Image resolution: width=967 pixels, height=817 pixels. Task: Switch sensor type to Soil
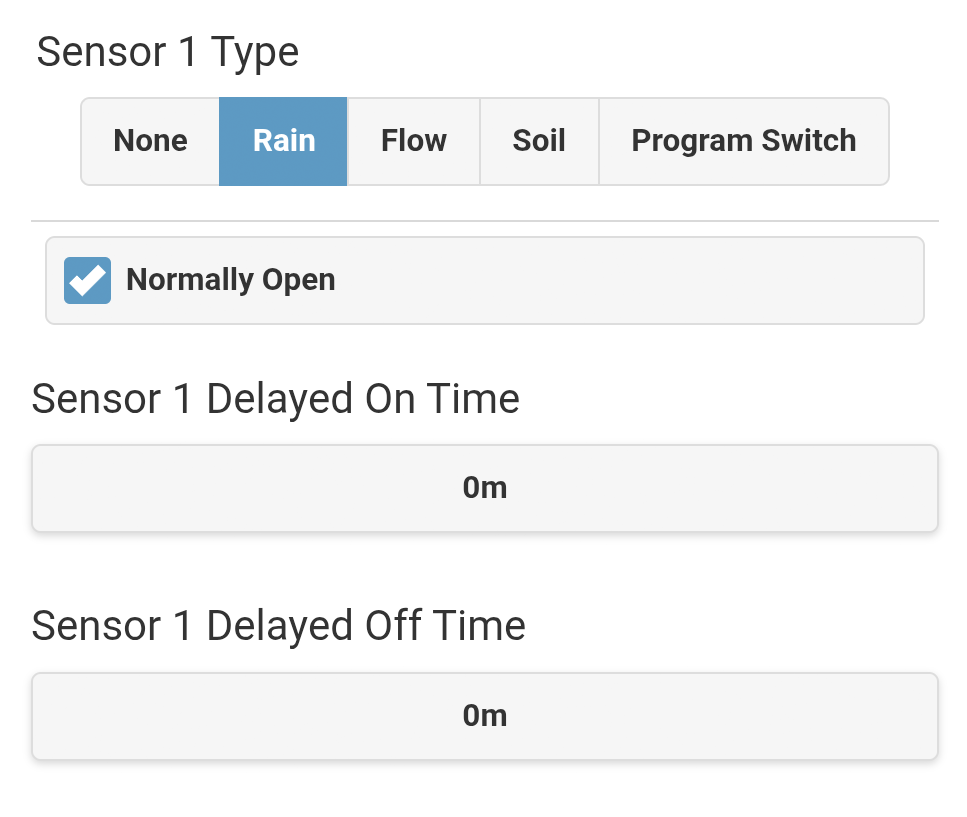(539, 141)
